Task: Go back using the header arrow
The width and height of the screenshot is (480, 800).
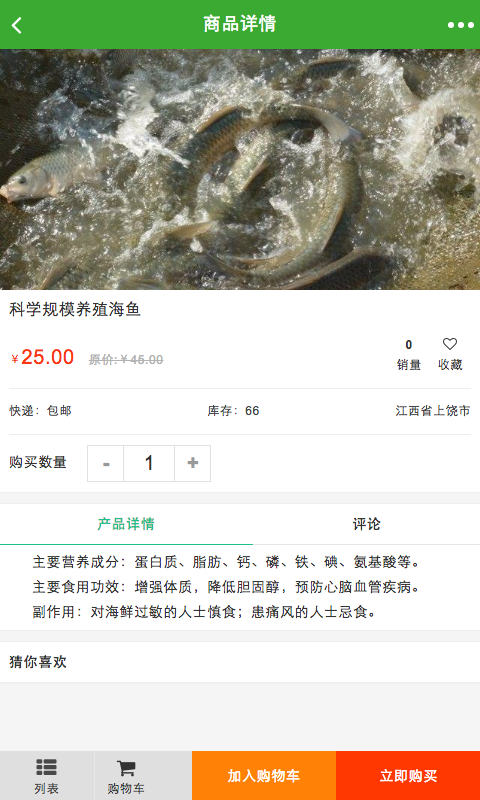Action: [x=16, y=24]
